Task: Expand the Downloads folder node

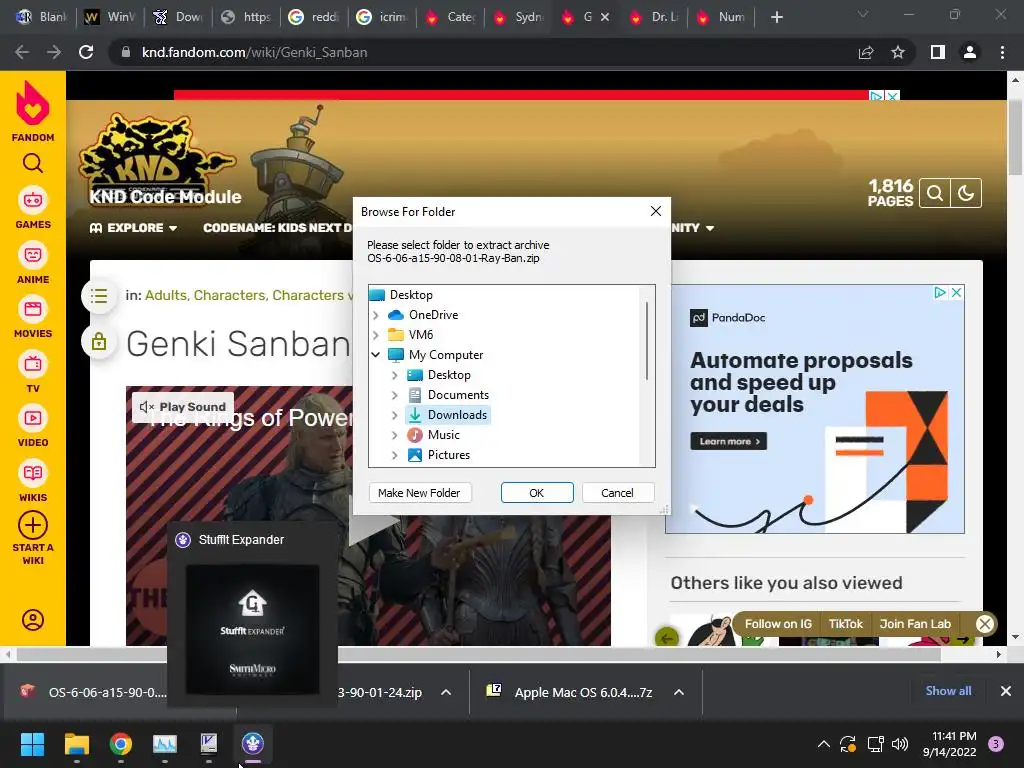Action: click(394, 415)
